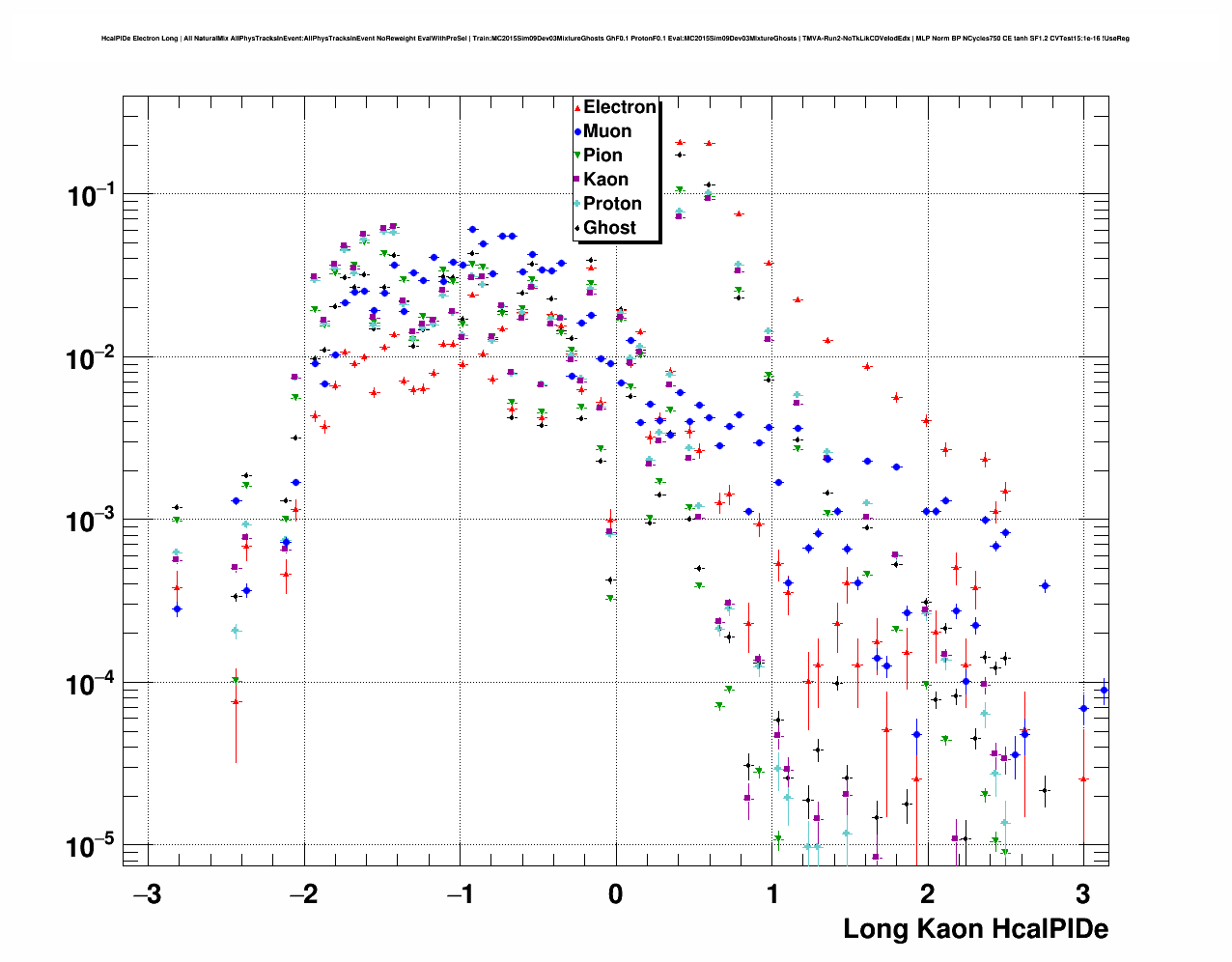The width and height of the screenshot is (1232, 962).
Task: Click the y-axis label 10⁻¹
Action: coord(92,195)
